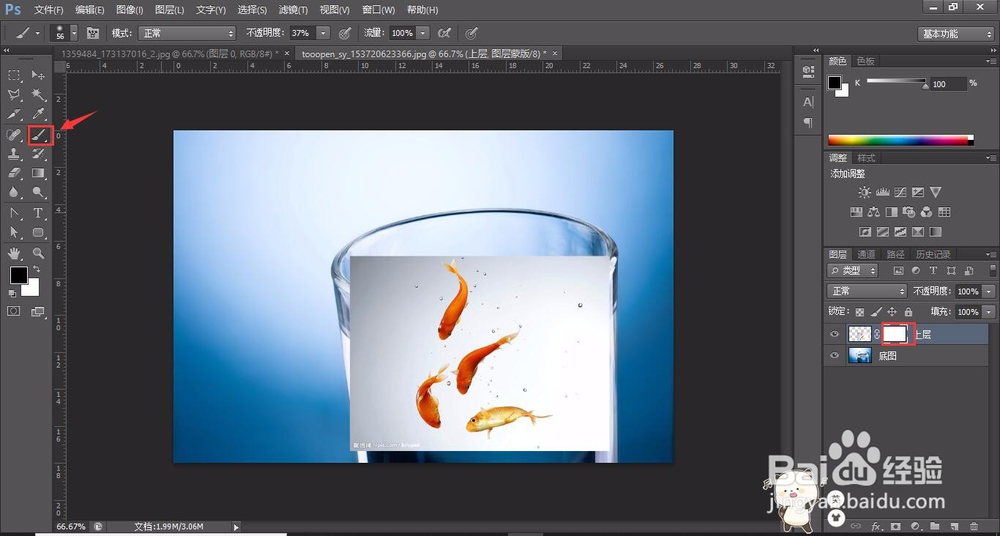The image size is (1000, 536).
Task: Select the Rectangular Marquee tool
Action: pyautogui.click(x=14, y=75)
